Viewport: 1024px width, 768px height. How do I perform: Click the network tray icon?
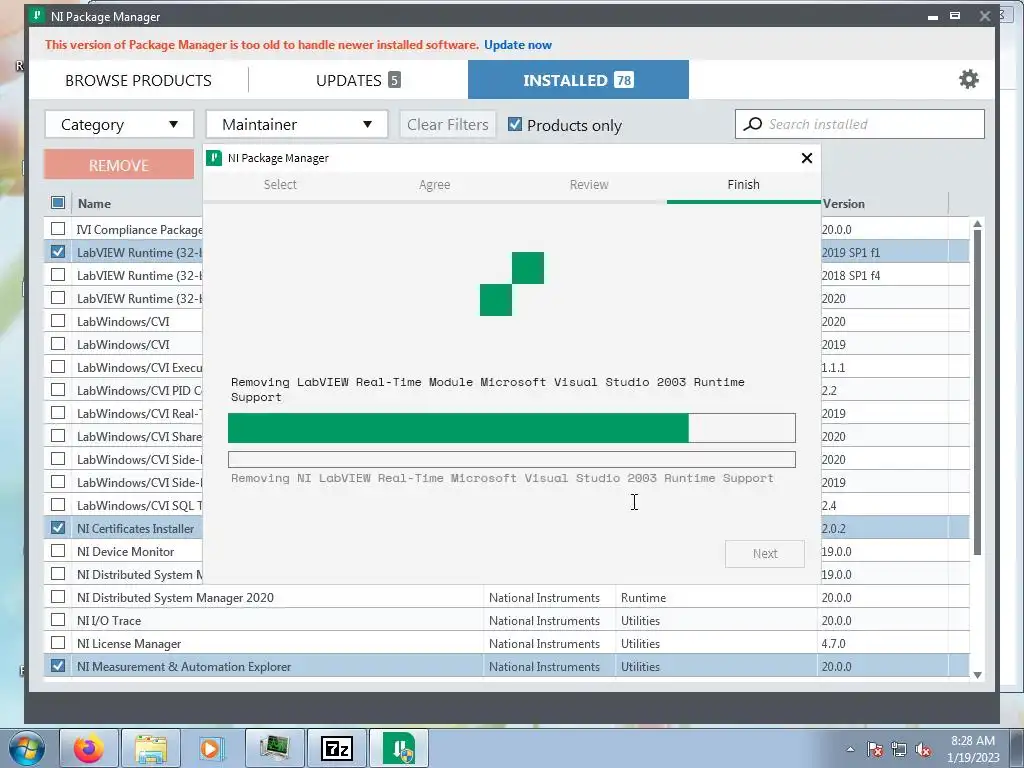pos(899,749)
